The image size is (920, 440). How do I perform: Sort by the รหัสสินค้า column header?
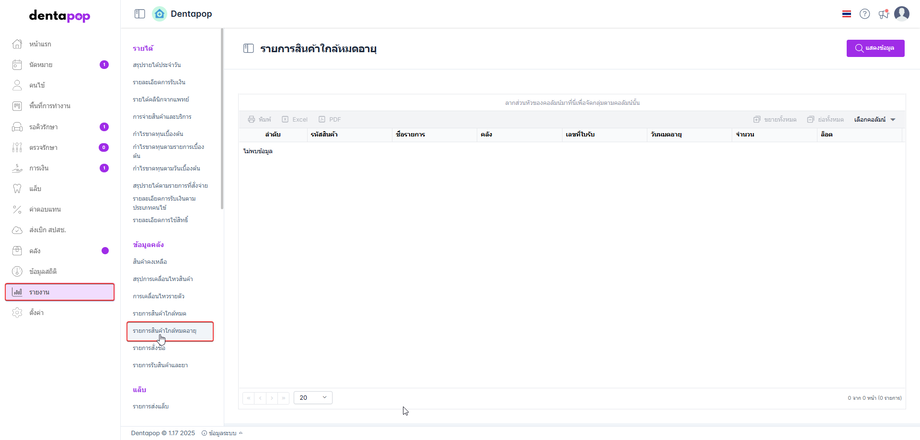coord(349,135)
